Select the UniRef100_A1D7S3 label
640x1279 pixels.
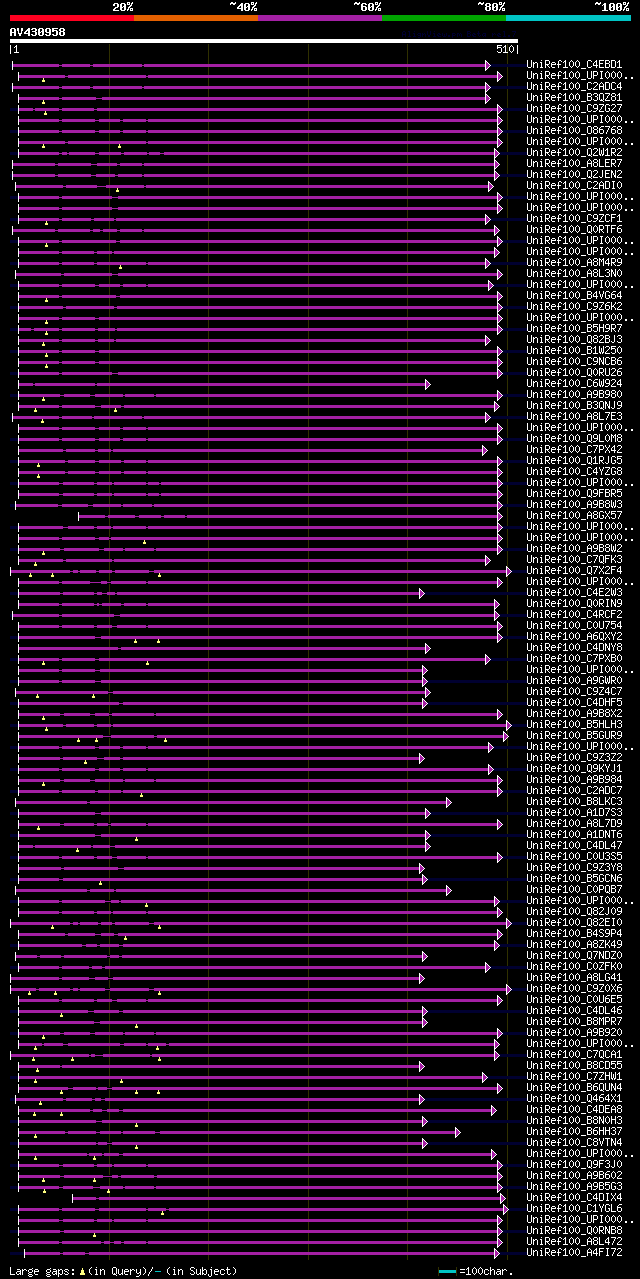(x=574, y=813)
